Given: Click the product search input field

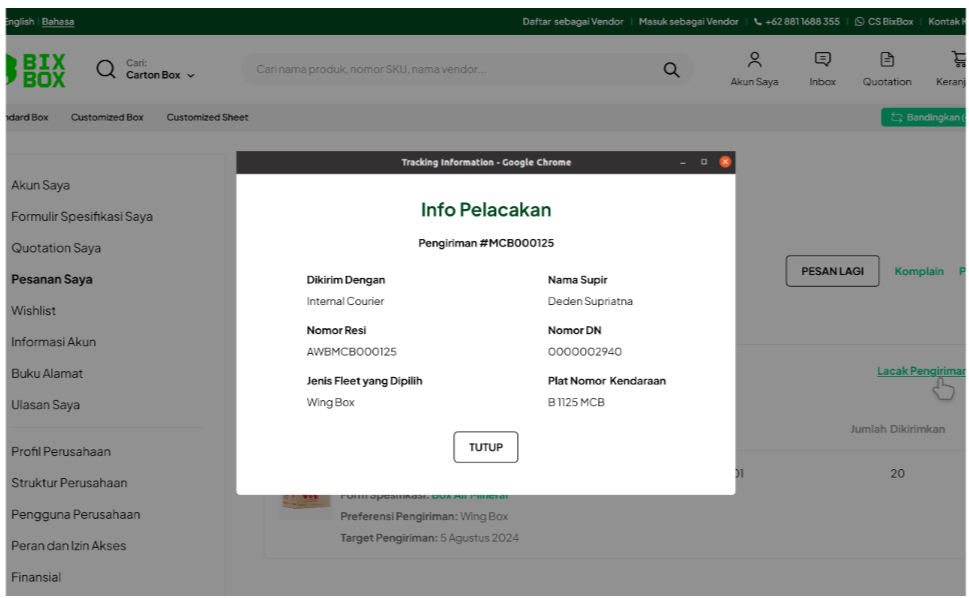Looking at the screenshot, I should coord(450,70).
